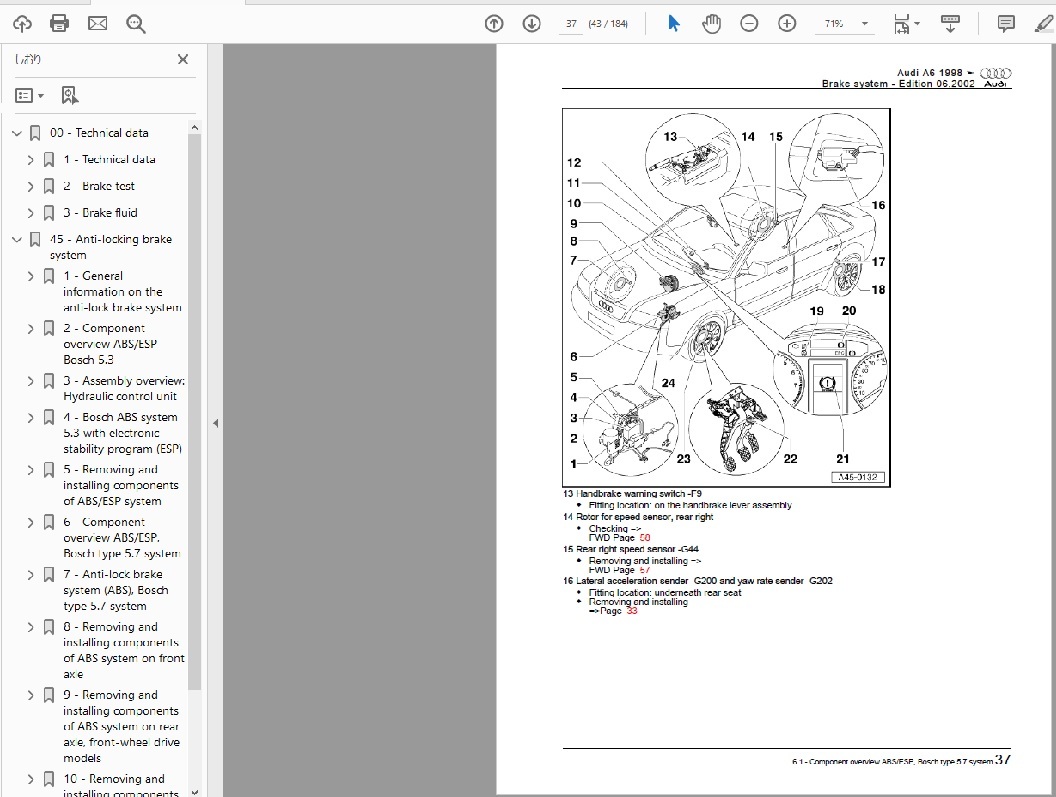This screenshot has height=797, width=1056.
Task: Send the file by email icon
Action: pyautogui.click(x=98, y=24)
